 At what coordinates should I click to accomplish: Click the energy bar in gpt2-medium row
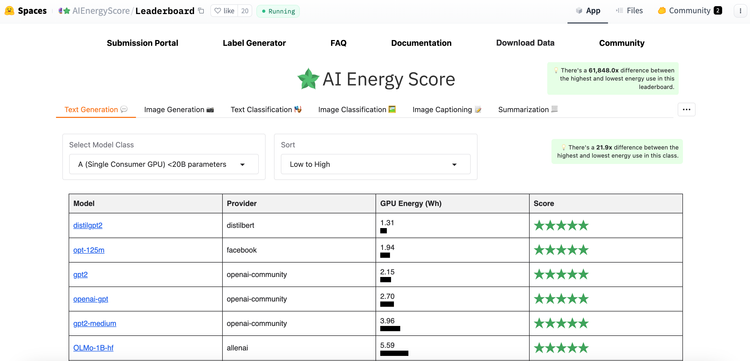(x=390, y=328)
